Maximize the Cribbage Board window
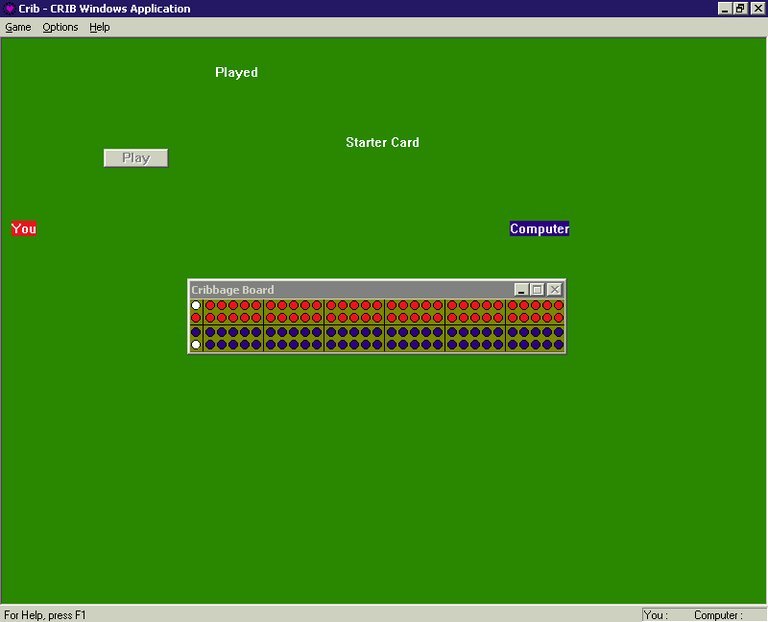The image size is (768, 622). click(537, 290)
